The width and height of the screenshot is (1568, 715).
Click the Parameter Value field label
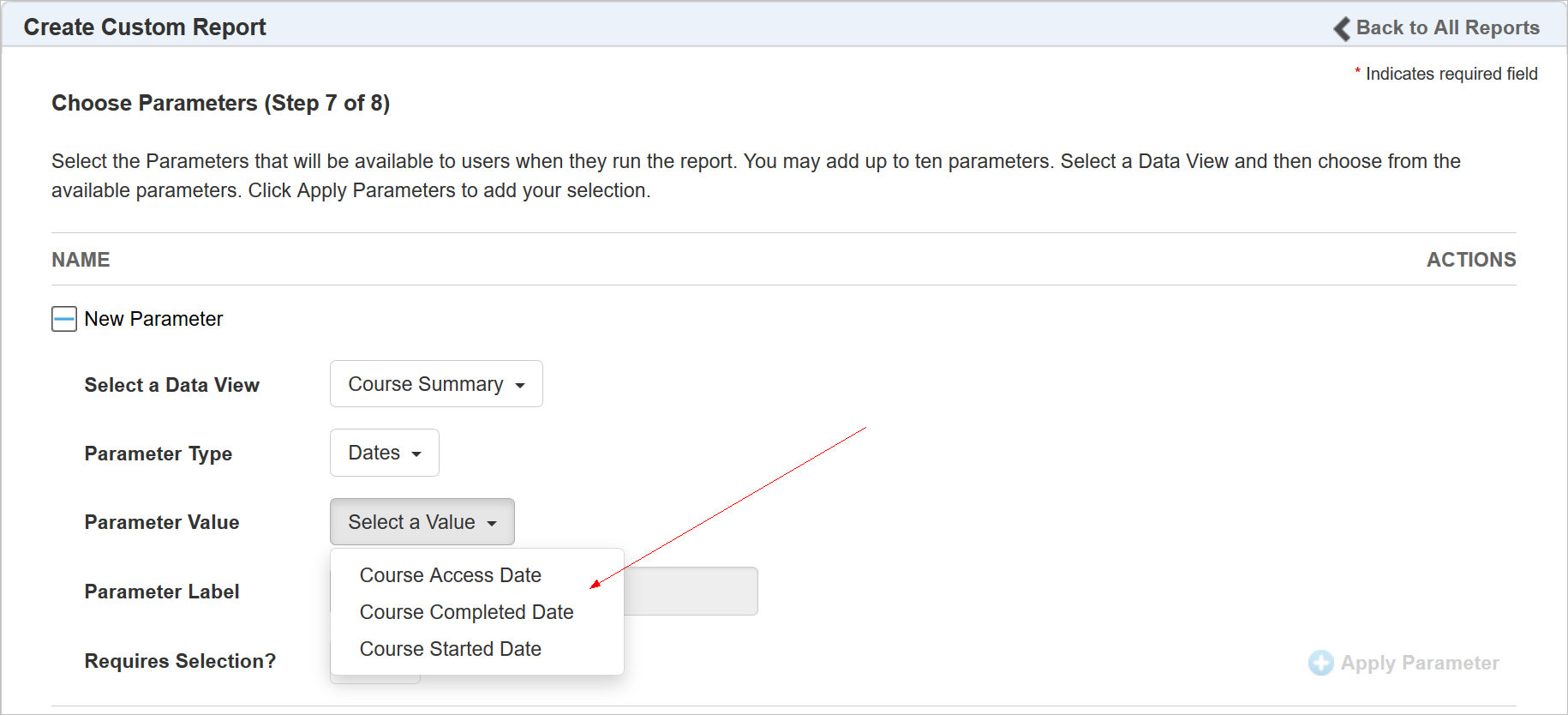coord(162,522)
